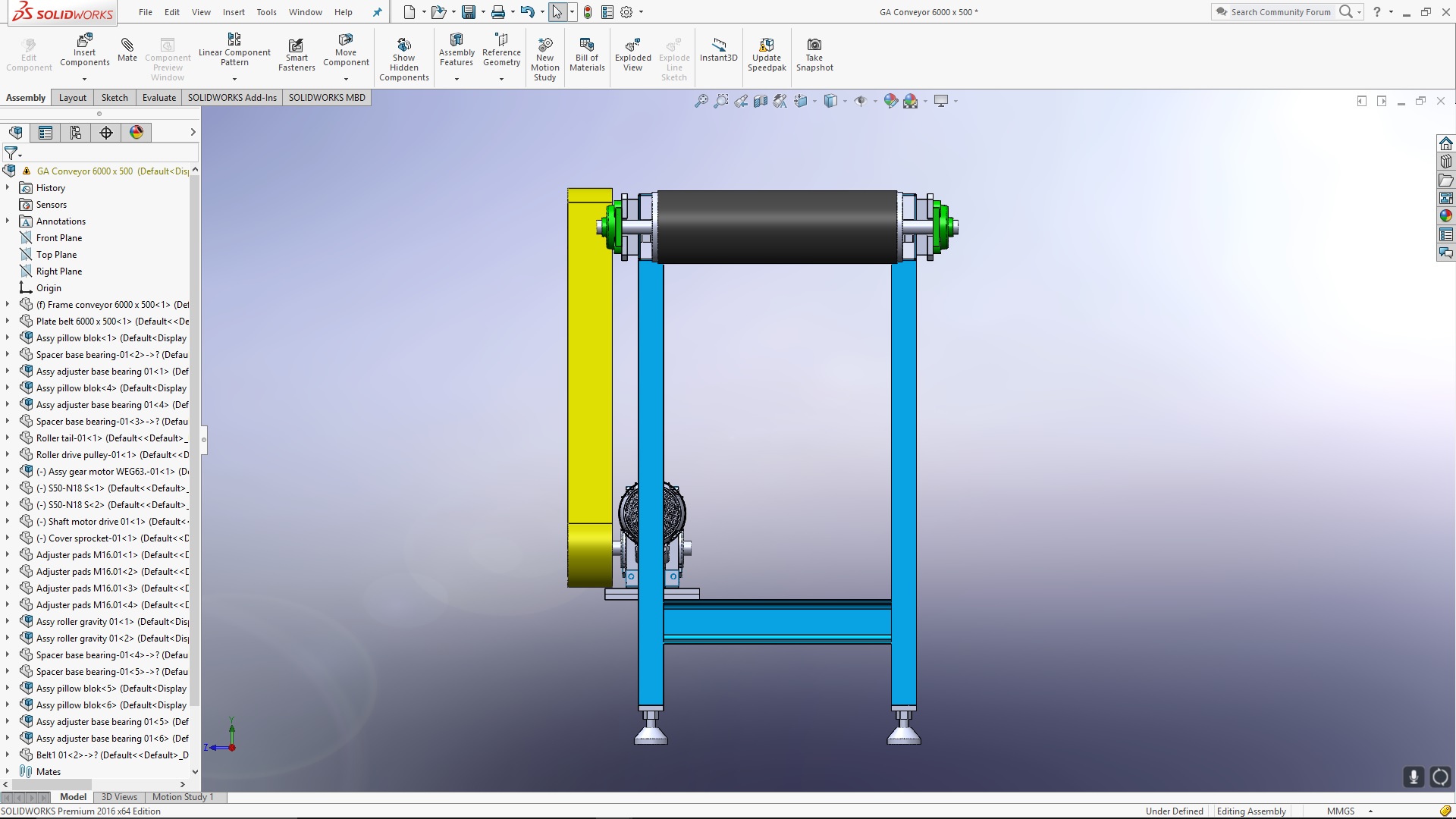Expand the Annotations folder
The width and height of the screenshot is (1456, 819).
8,221
